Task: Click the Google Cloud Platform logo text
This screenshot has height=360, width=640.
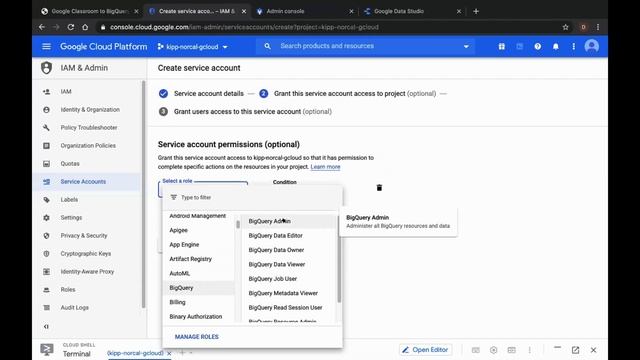Action: tap(104, 47)
